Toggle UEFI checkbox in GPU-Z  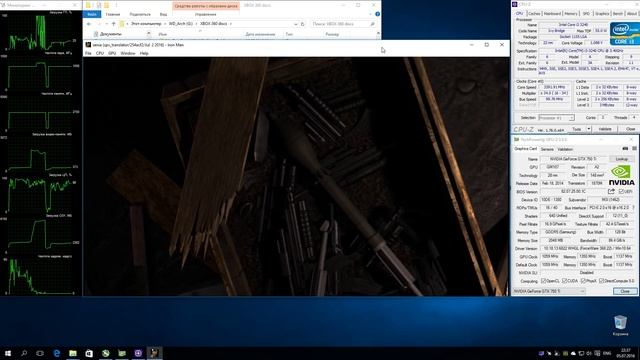click(x=621, y=191)
